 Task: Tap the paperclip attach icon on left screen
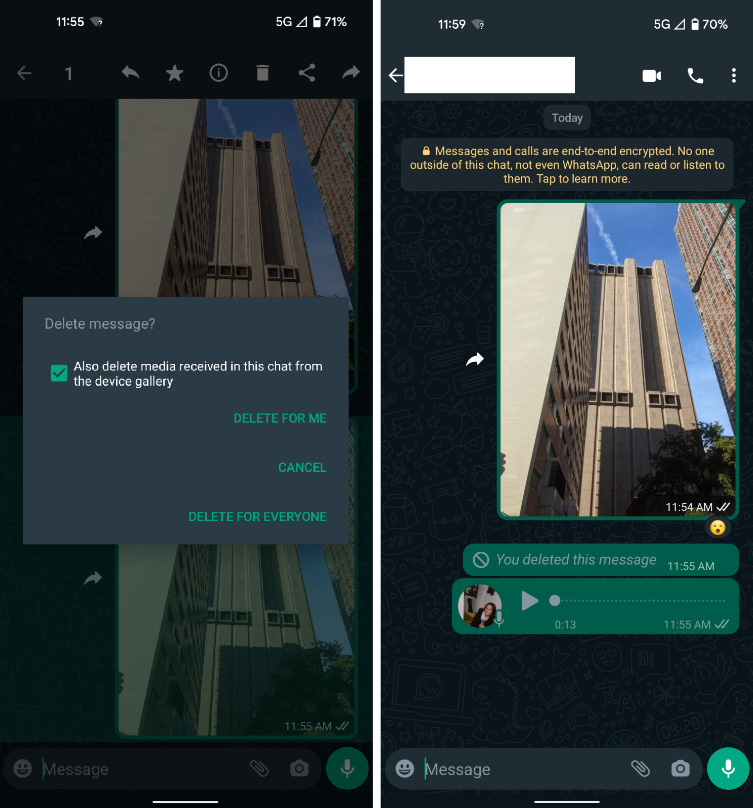coord(259,768)
